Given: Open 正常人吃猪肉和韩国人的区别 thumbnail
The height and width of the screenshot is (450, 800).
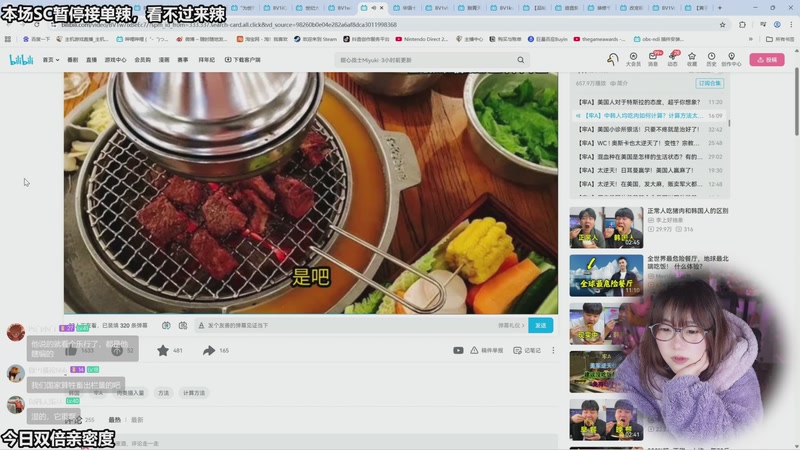Looking at the screenshot, I should (607, 227).
